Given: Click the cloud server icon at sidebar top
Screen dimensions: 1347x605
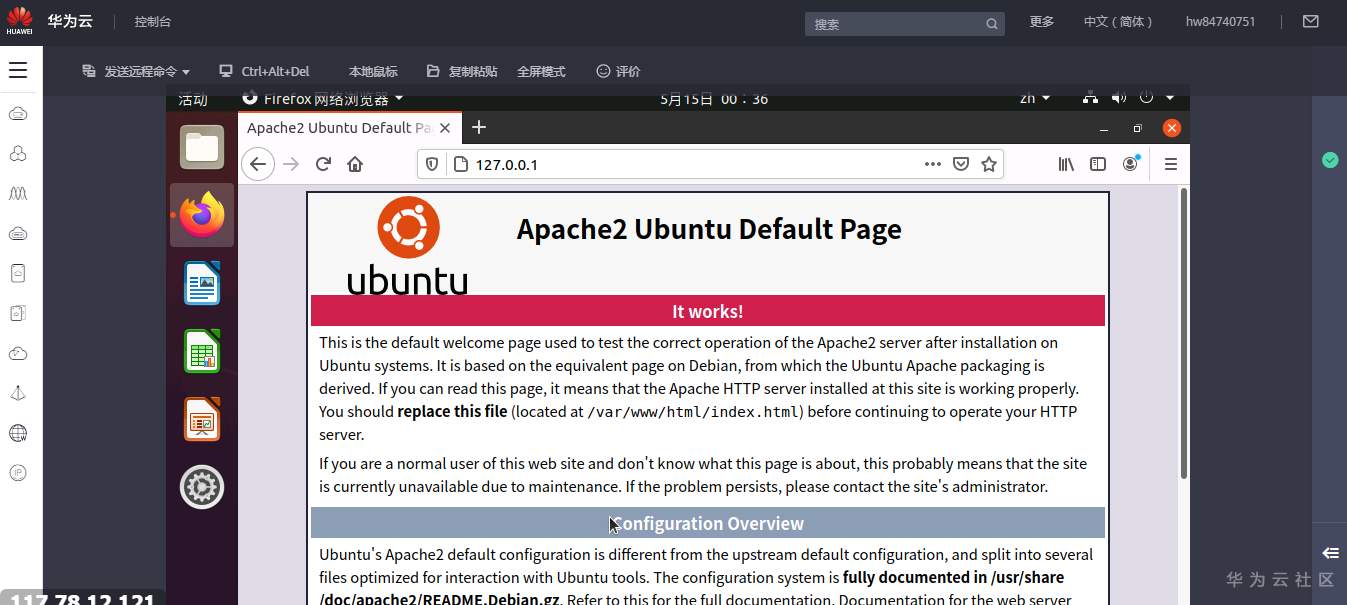Looking at the screenshot, I should (x=18, y=114).
